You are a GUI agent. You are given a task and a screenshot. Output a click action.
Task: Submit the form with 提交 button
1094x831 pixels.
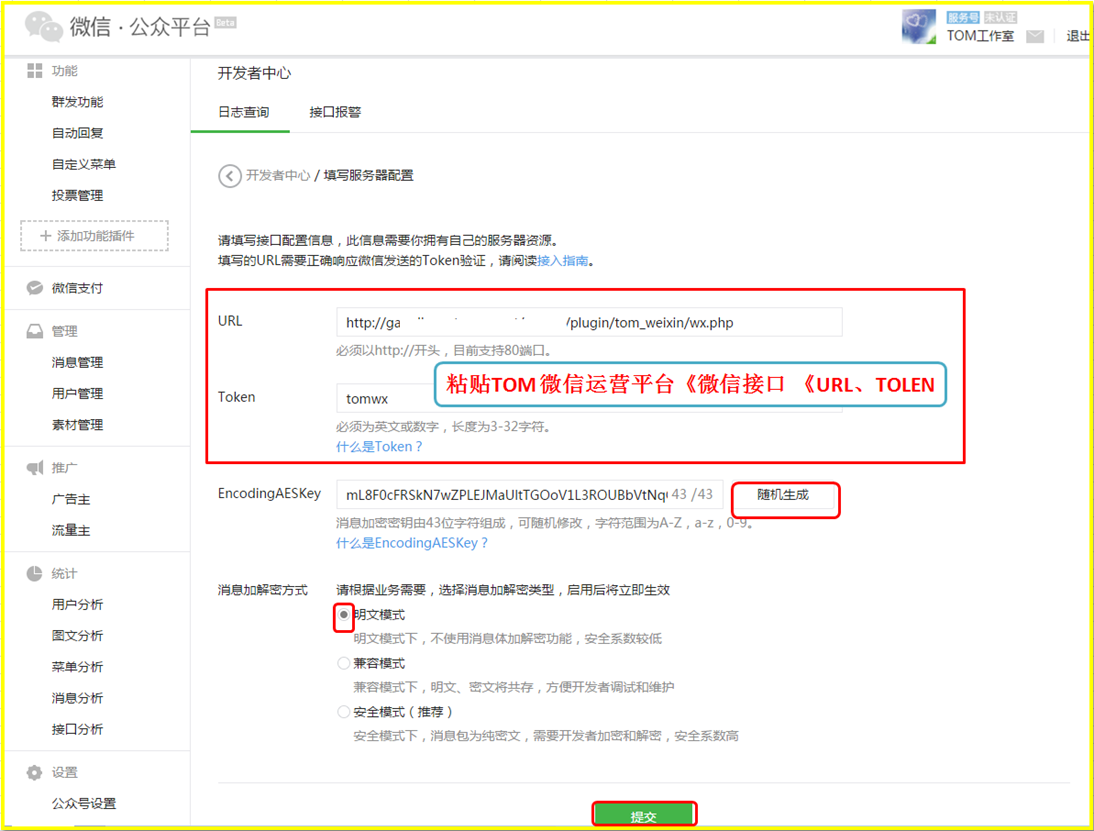tap(644, 816)
